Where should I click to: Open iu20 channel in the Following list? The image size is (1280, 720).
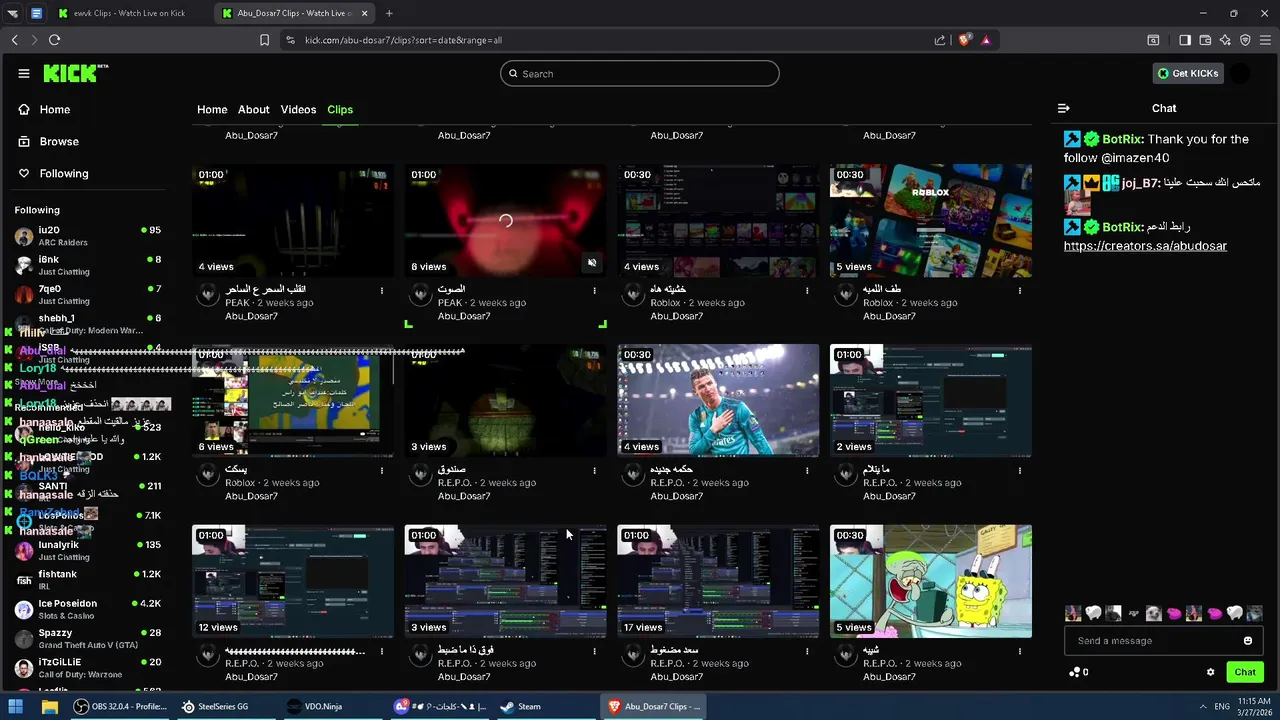tap(88, 236)
